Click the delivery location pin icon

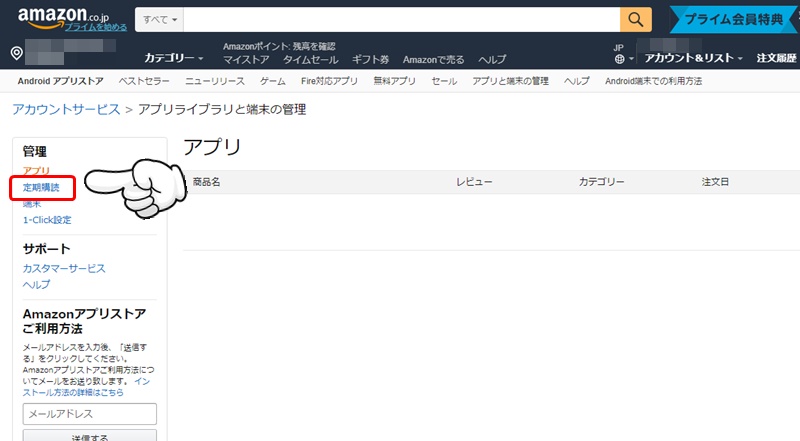16,53
